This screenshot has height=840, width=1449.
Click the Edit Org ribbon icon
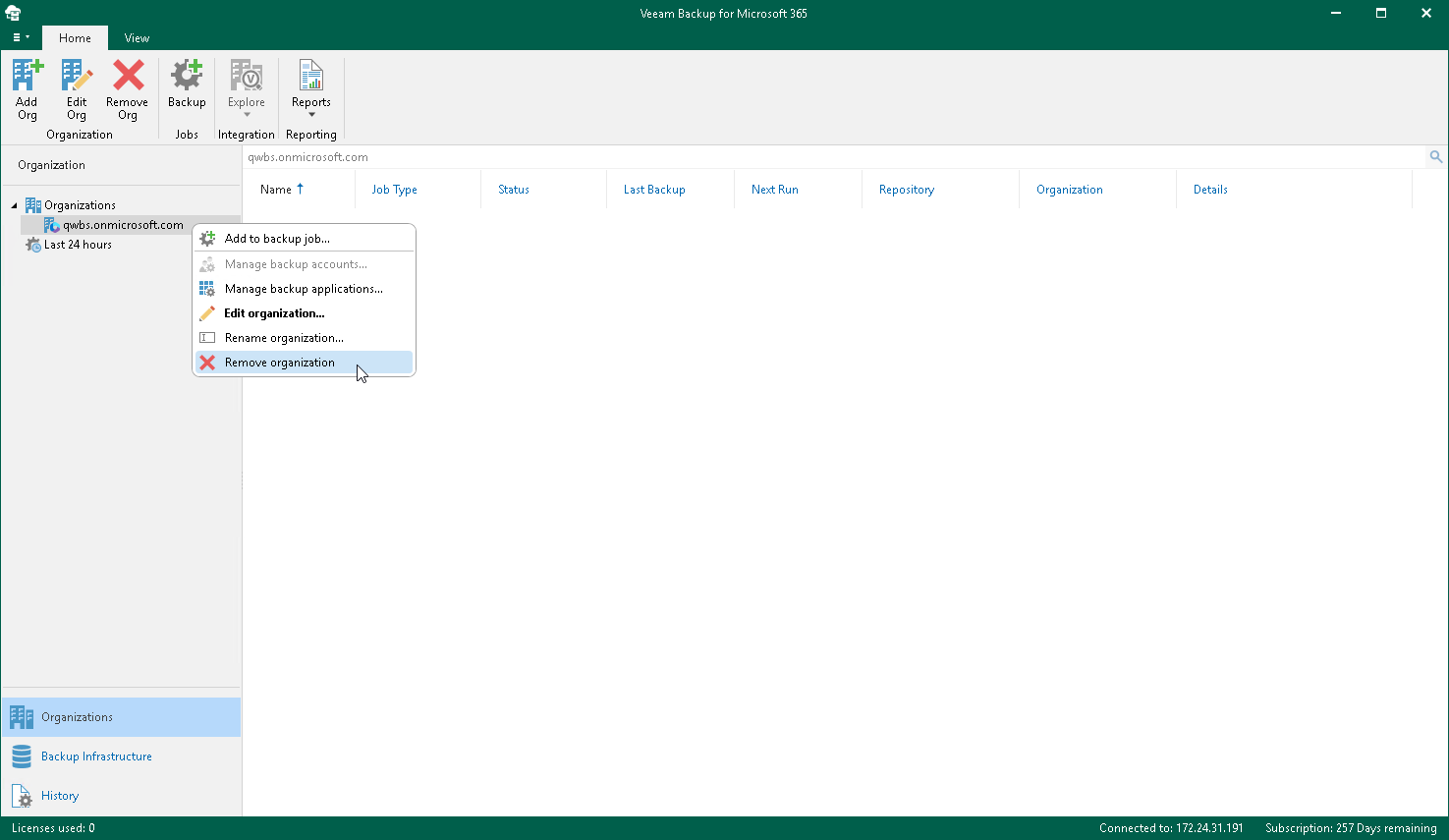tap(77, 75)
